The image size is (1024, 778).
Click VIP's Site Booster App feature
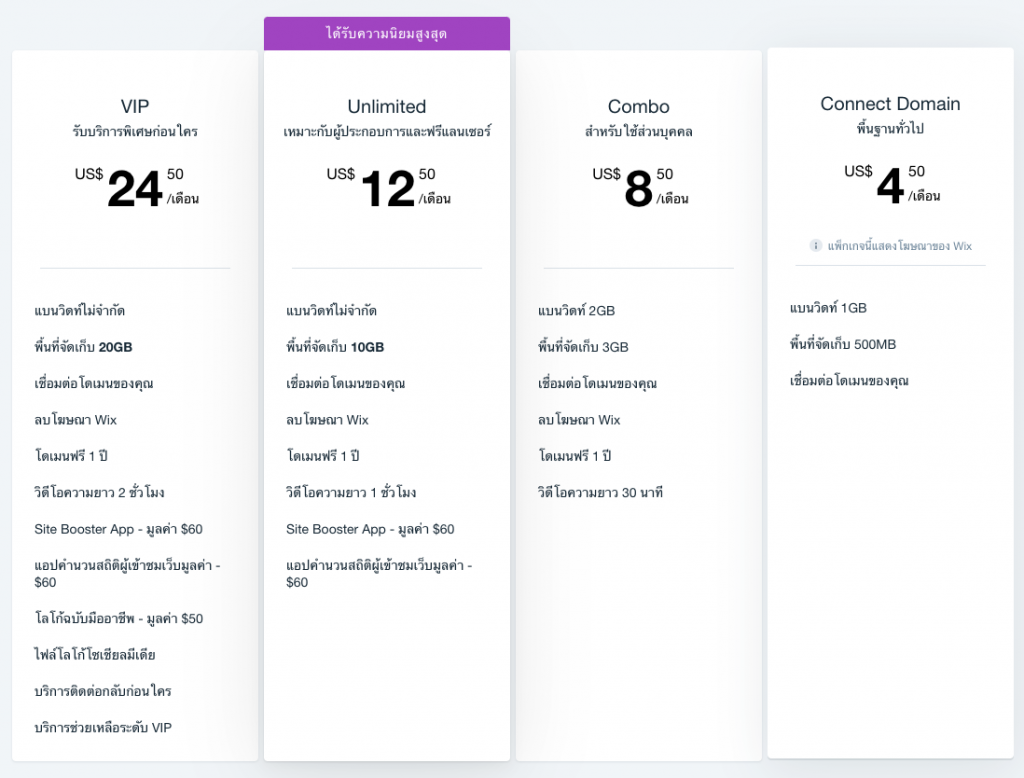118,529
